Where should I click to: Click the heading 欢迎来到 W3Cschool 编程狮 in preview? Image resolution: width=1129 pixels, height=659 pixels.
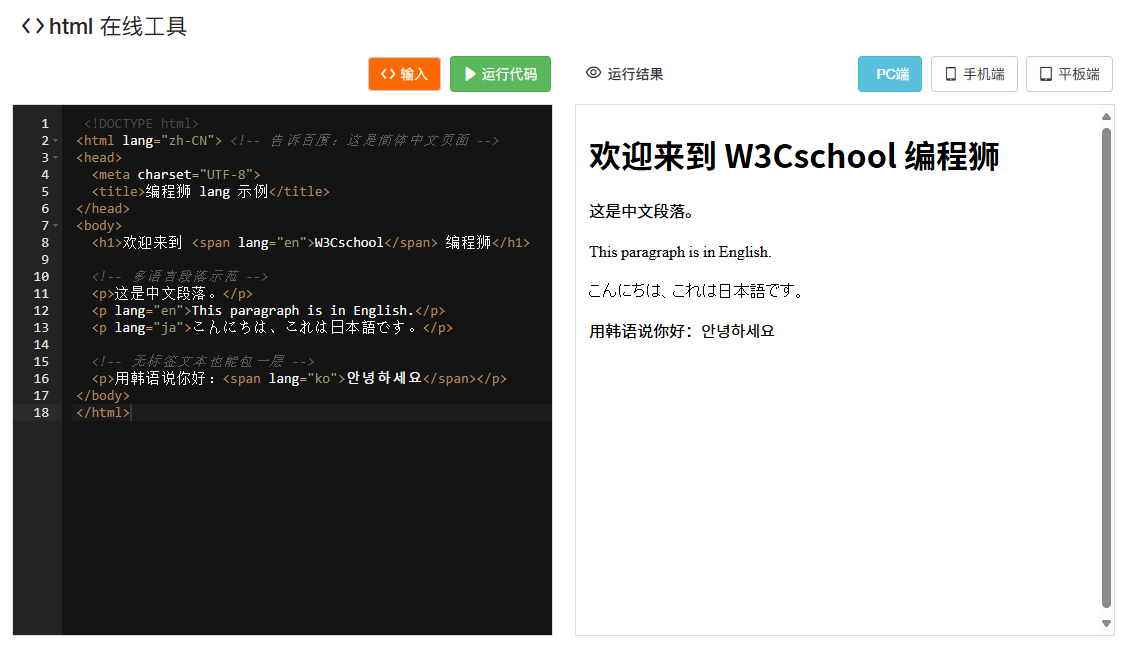(793, 156)
